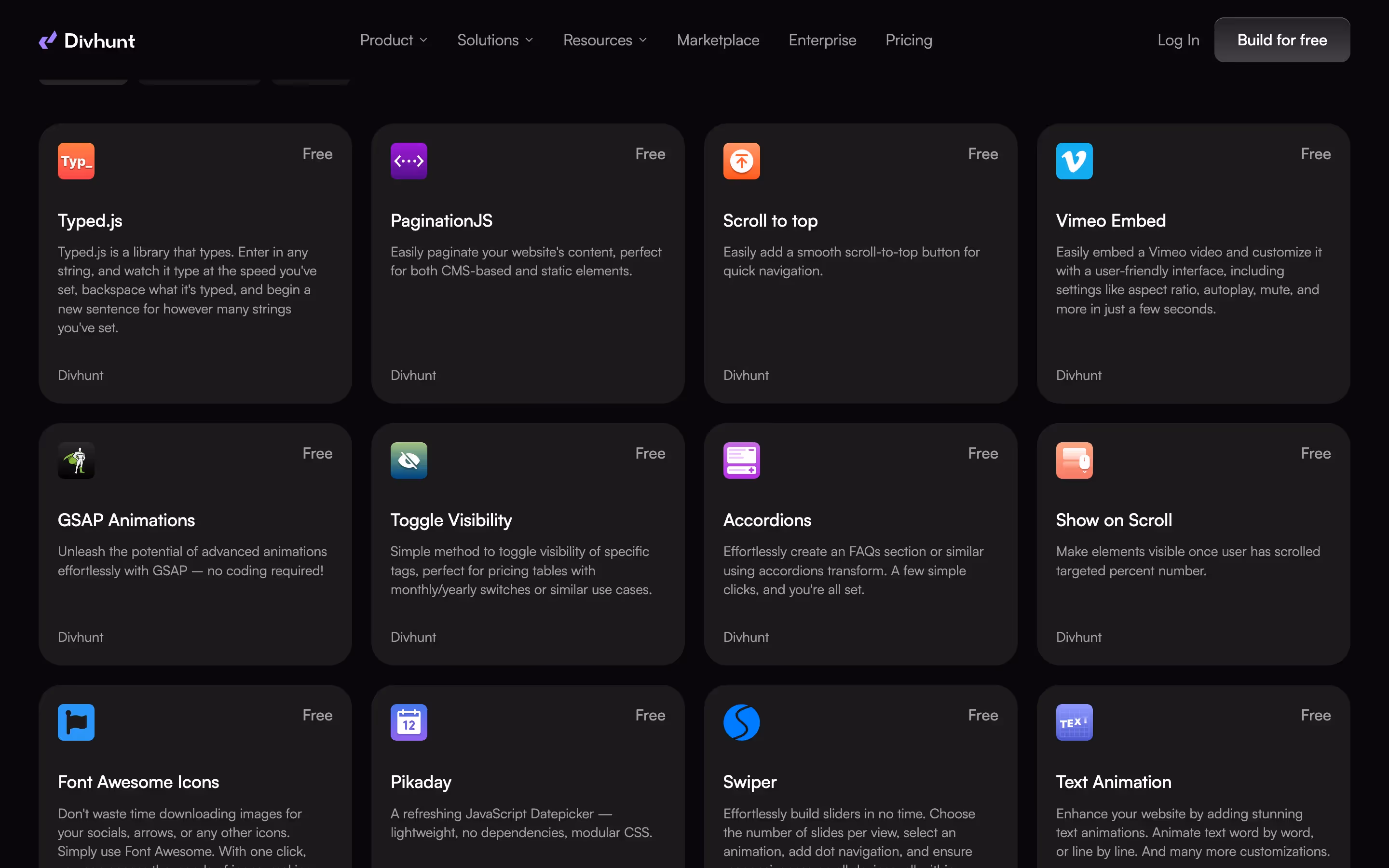Select the Vimeo Embed icon

1074,161
